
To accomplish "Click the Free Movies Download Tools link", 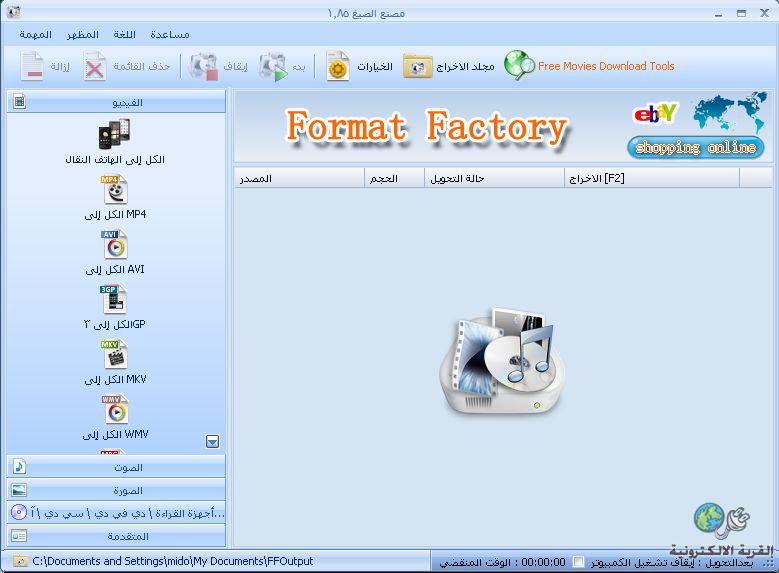I will tap(606, 66).
